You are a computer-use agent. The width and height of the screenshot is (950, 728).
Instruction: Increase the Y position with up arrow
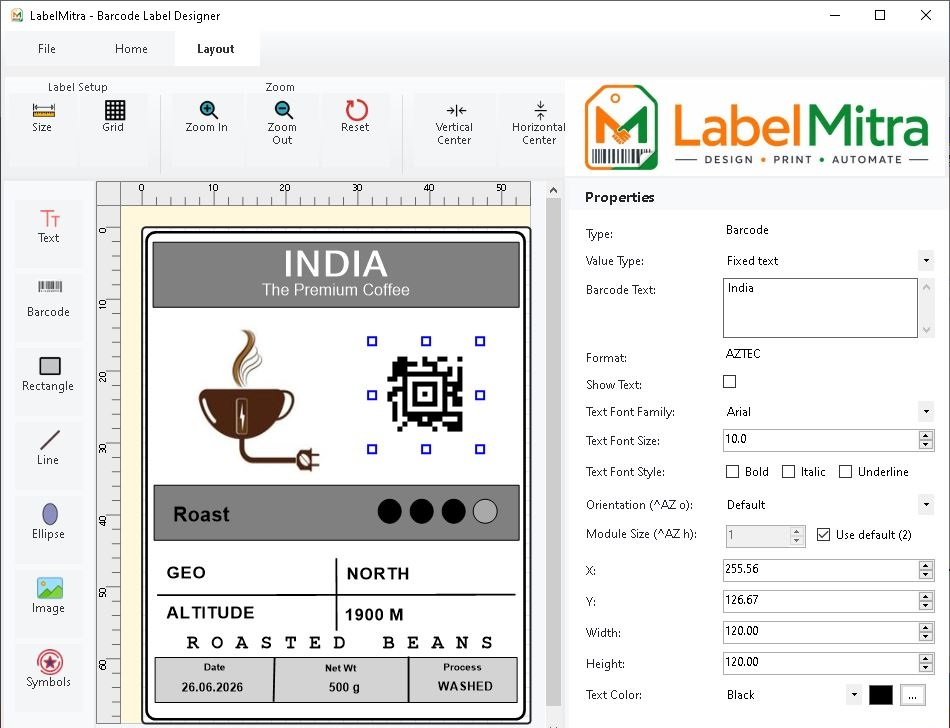click(925, 597)
